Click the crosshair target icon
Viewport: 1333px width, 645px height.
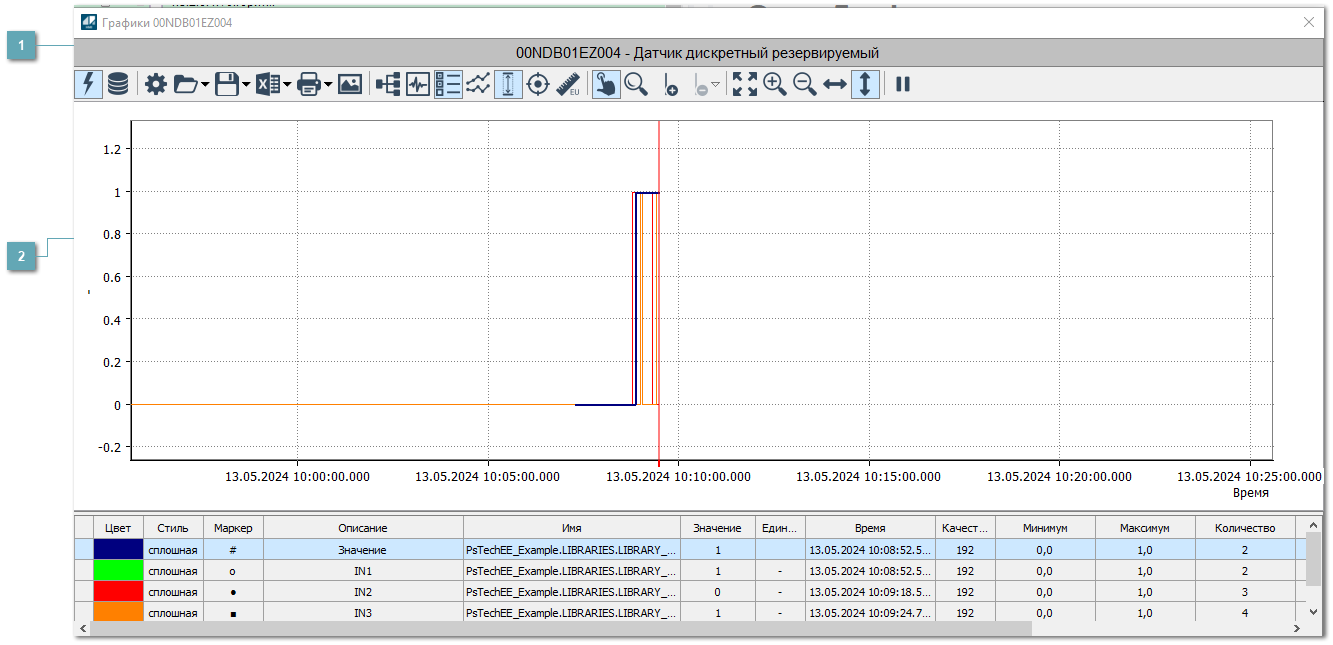pyautogui.click(x=538, y=85)
